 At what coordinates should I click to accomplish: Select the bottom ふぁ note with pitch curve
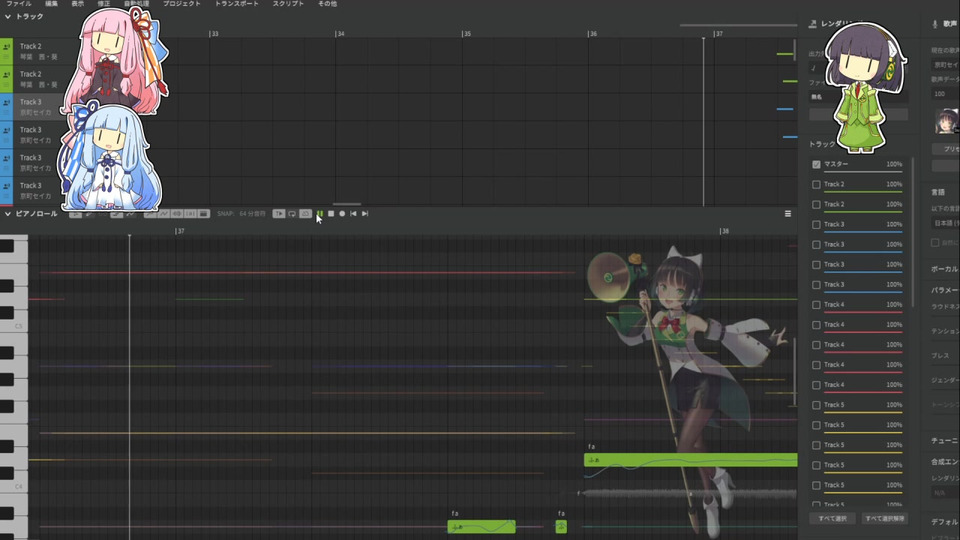coord(482,527)
